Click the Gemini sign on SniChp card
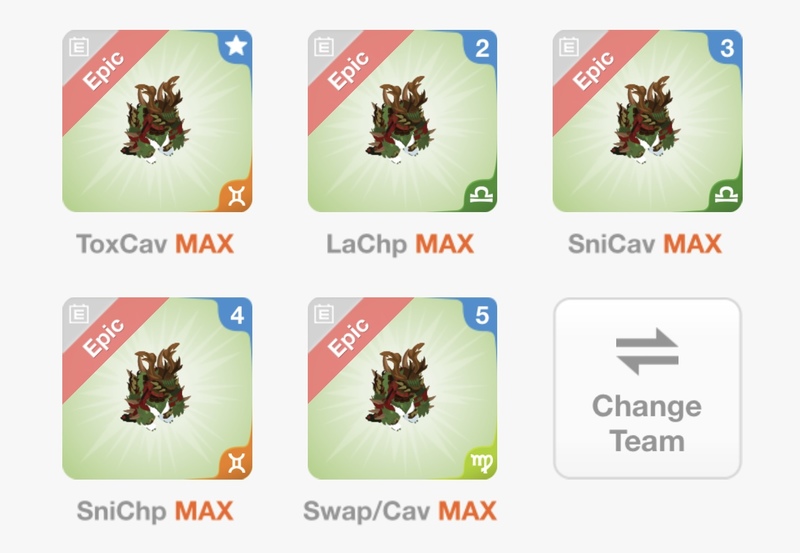Screen dimensions: 800x553 coord(237,463)
